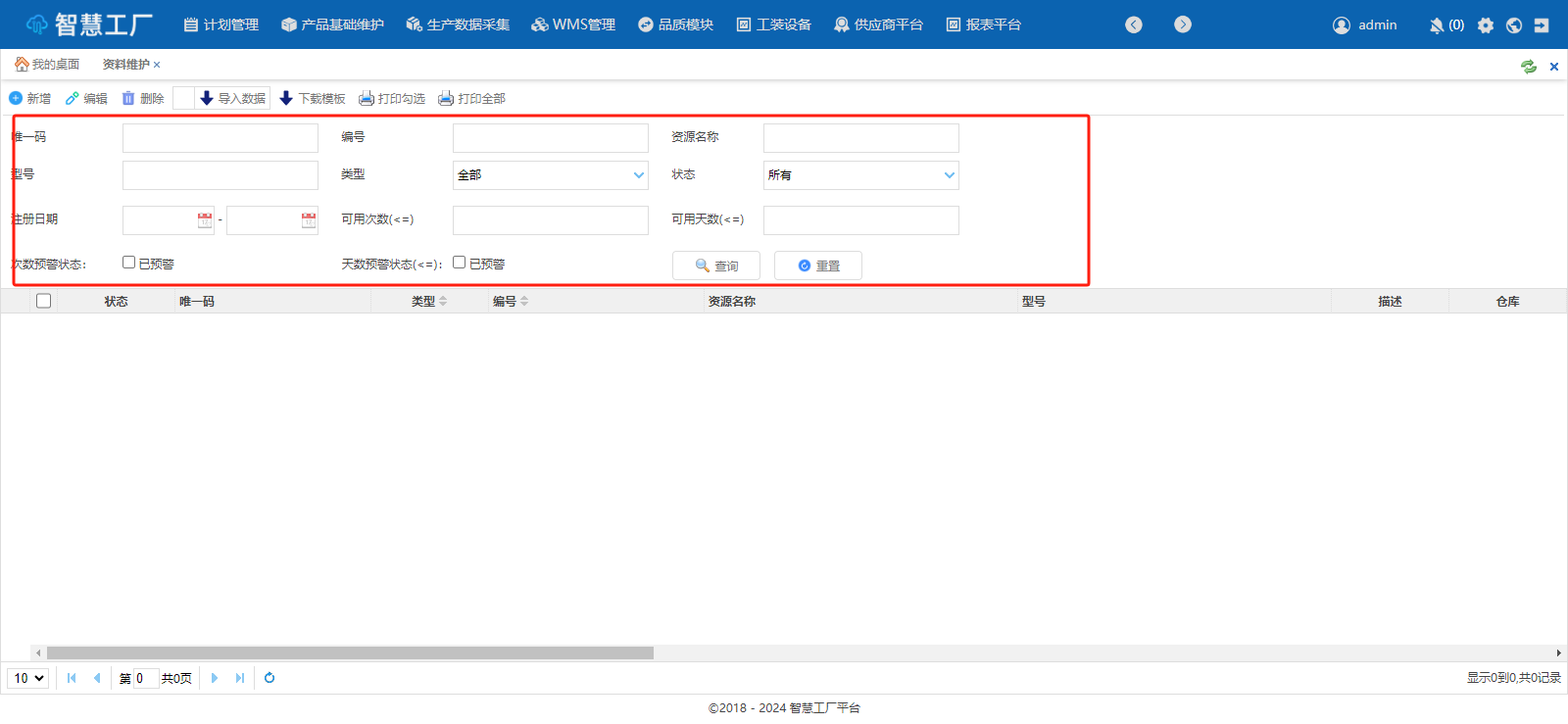
Task: Expand the 类型 dropdown showing 全部
Action: pyautogui.click(x=638, y=175)
